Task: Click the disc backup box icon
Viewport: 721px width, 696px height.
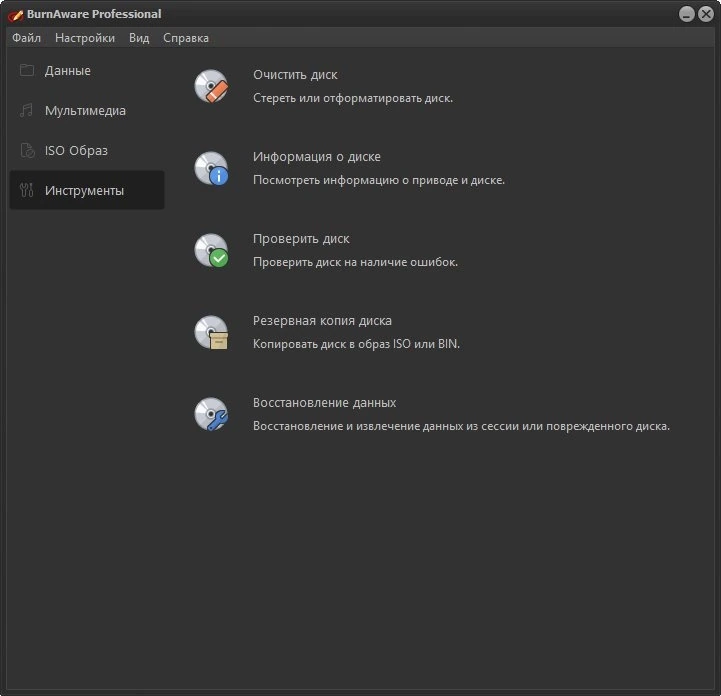Action: click(x=211, y=332)
